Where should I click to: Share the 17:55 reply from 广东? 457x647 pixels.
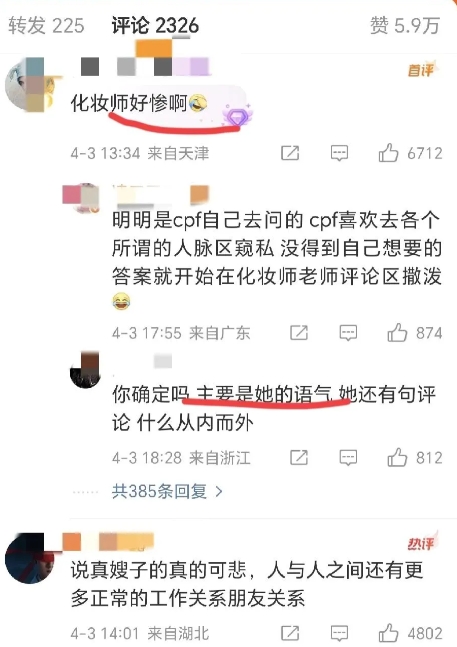[x=299, y=333]
